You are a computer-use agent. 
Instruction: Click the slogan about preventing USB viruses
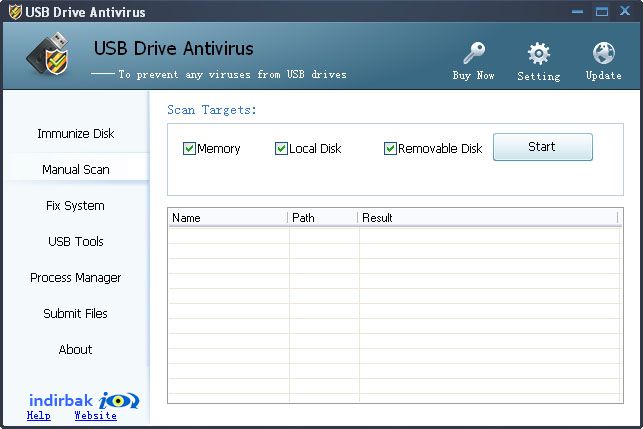pyautogui.click(x=233, y=74)
